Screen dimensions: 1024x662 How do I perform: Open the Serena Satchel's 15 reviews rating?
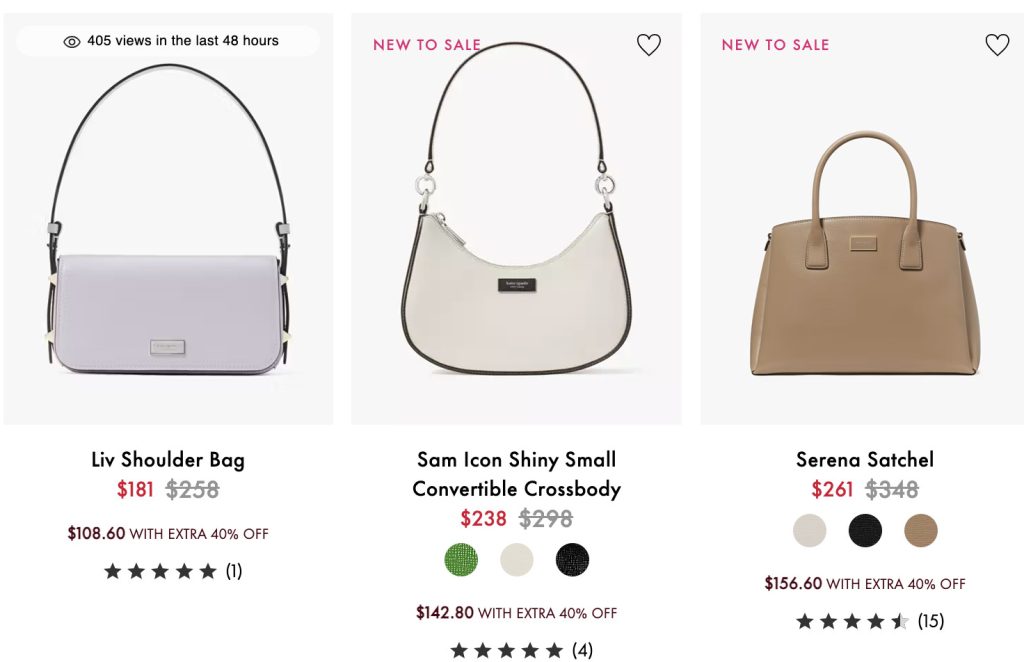pyautogui.click(x=868, y=621)
